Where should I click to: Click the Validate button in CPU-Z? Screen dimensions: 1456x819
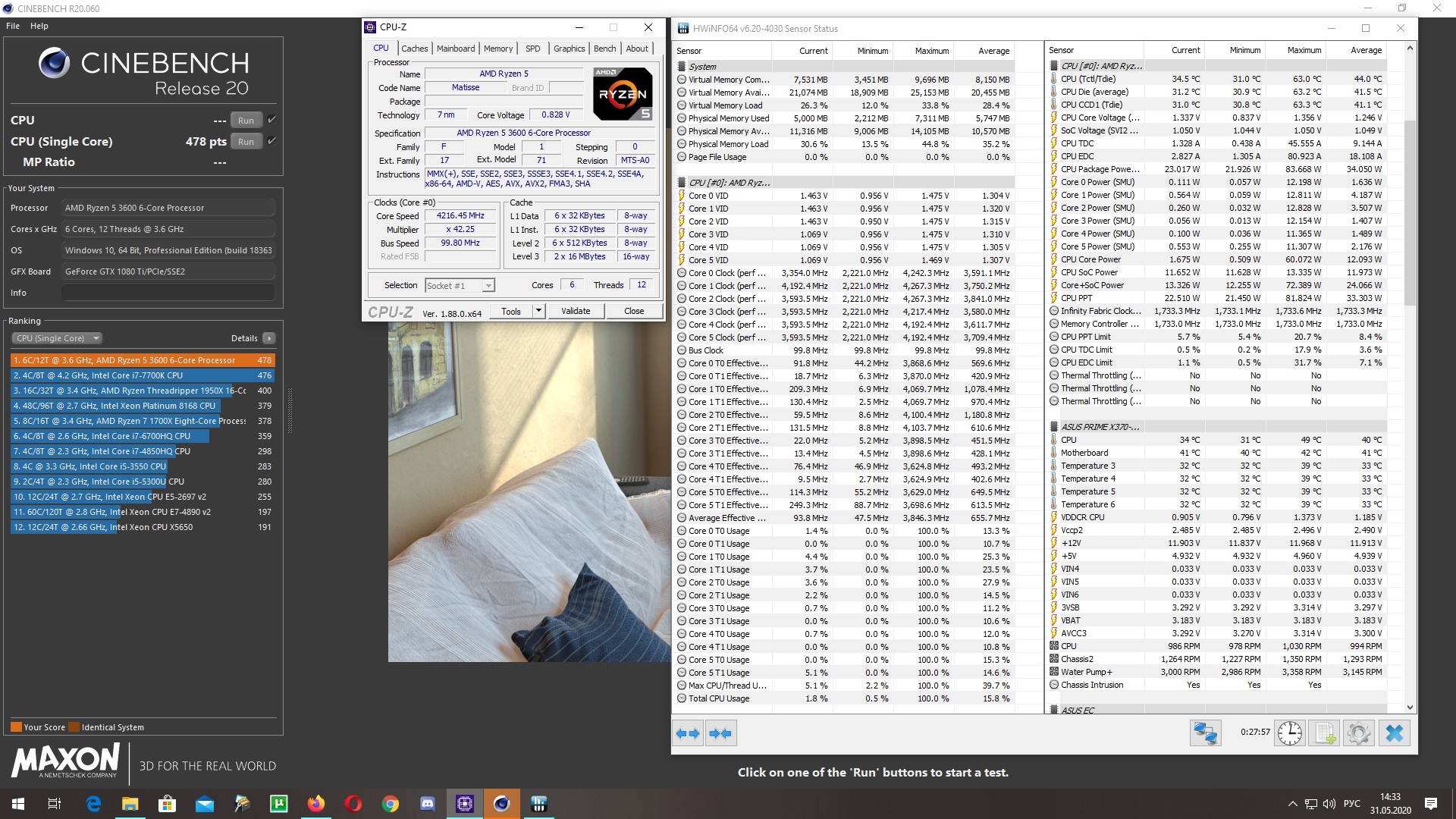pyautogui.click(x=575, y=311)
